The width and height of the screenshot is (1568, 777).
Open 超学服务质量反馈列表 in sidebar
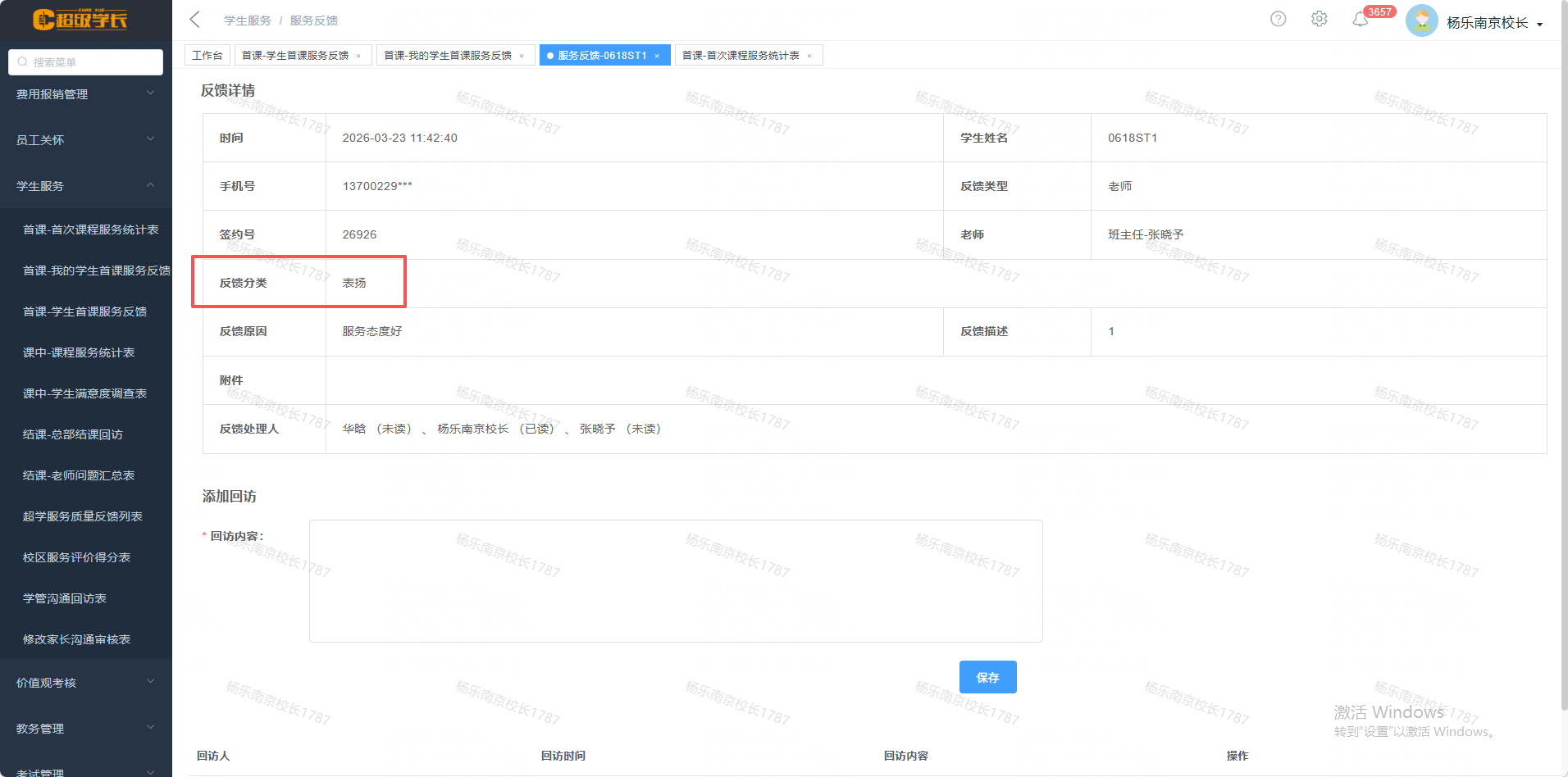point(82,516)
